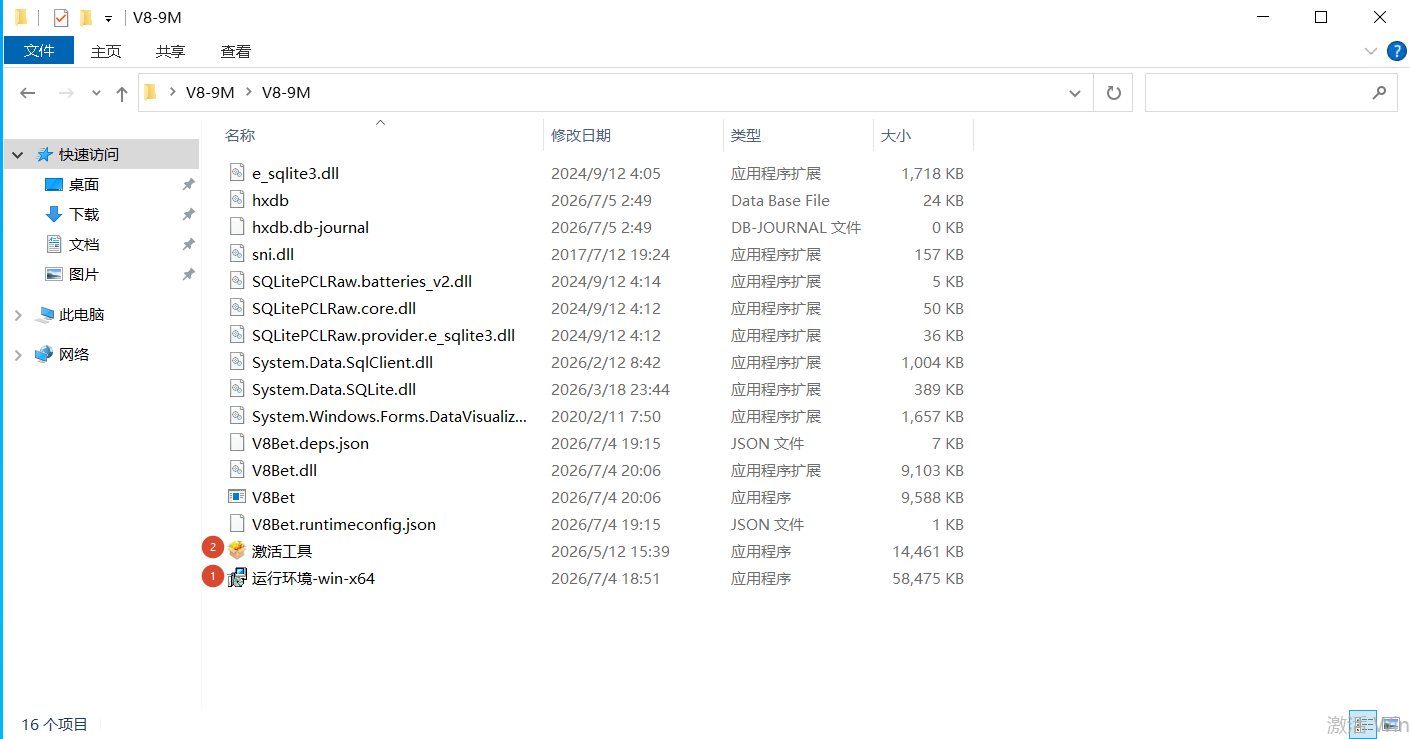This screenshot has width=1410, height=739.
Task: Select V8Bet.runtimeconfig.json file icon
Action: 237,524
